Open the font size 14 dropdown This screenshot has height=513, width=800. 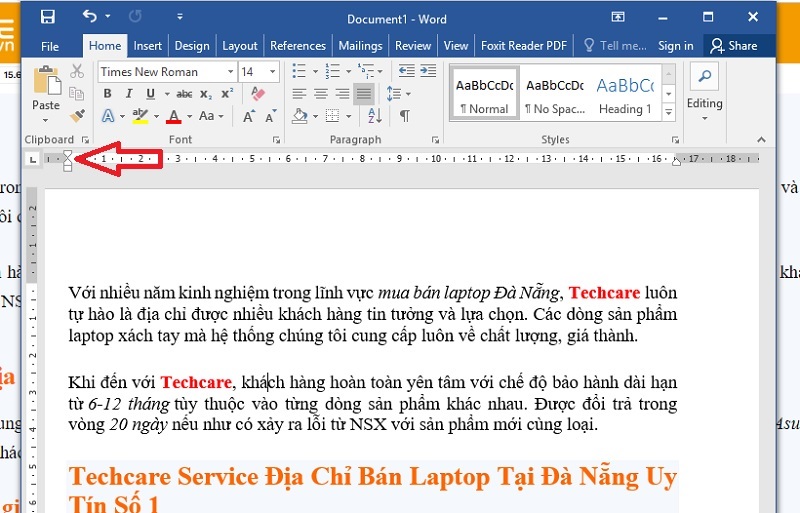[272, 72]
